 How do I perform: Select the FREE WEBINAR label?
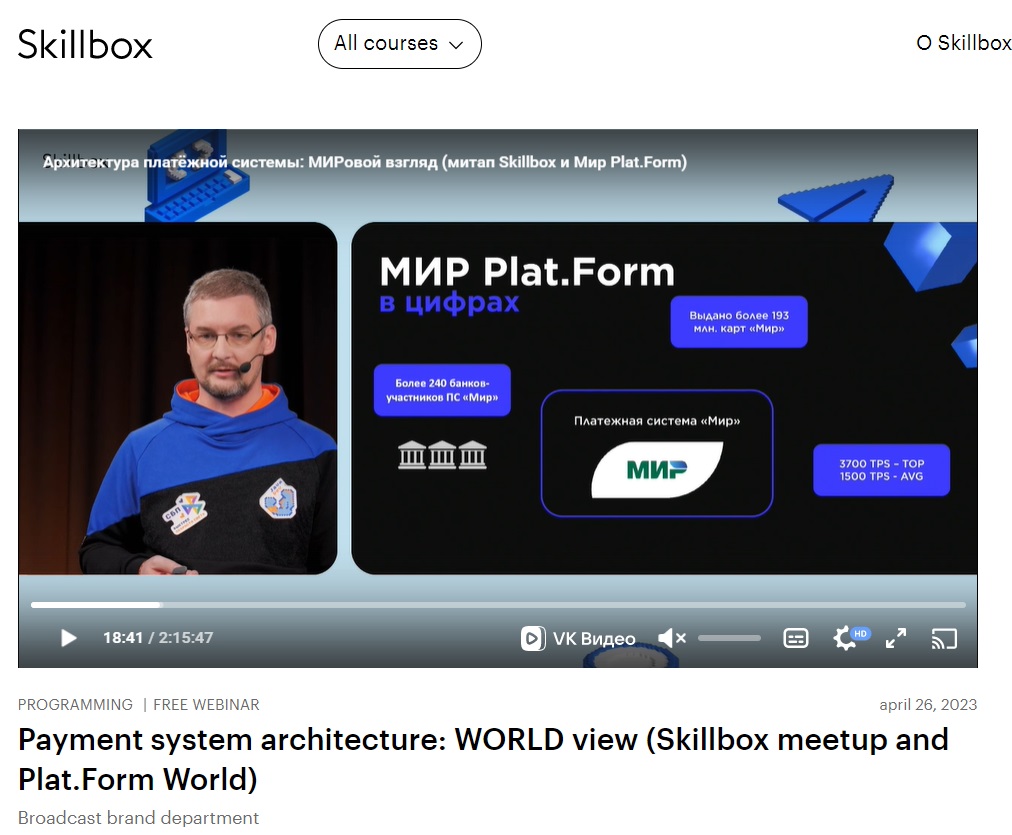click(x=207, y=705)
